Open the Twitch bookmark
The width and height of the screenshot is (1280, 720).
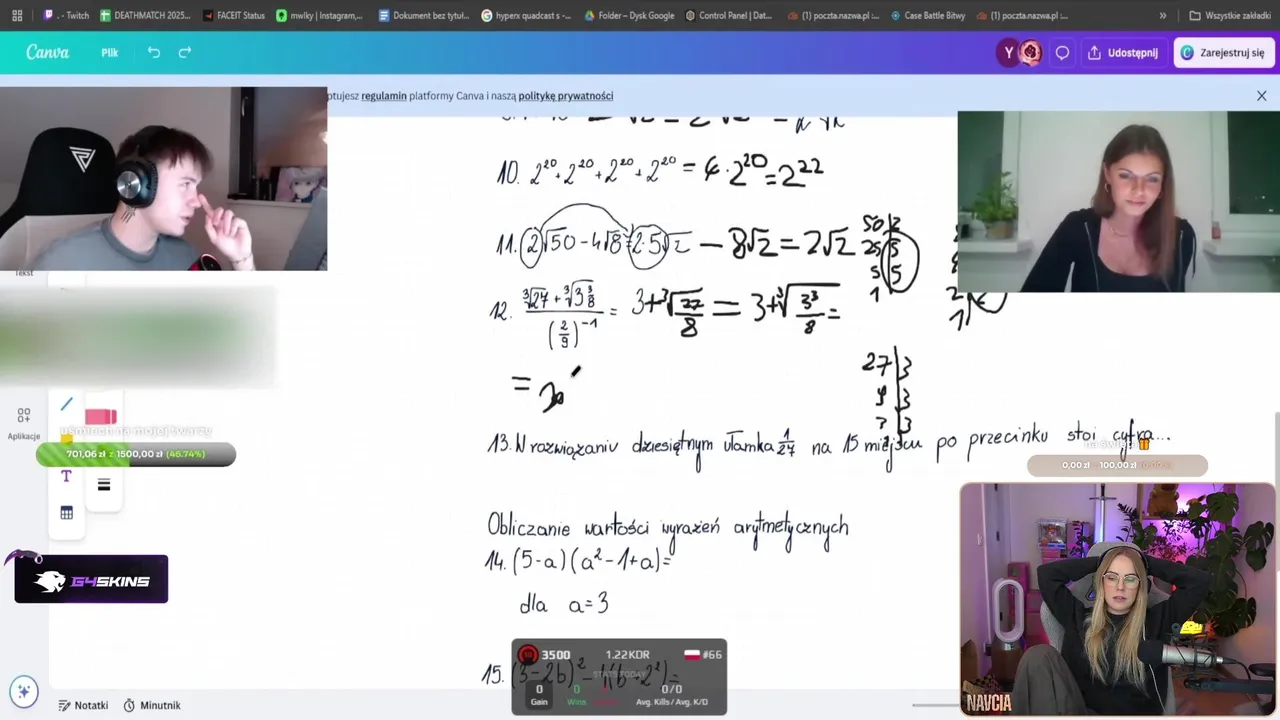tap(67, 16)
